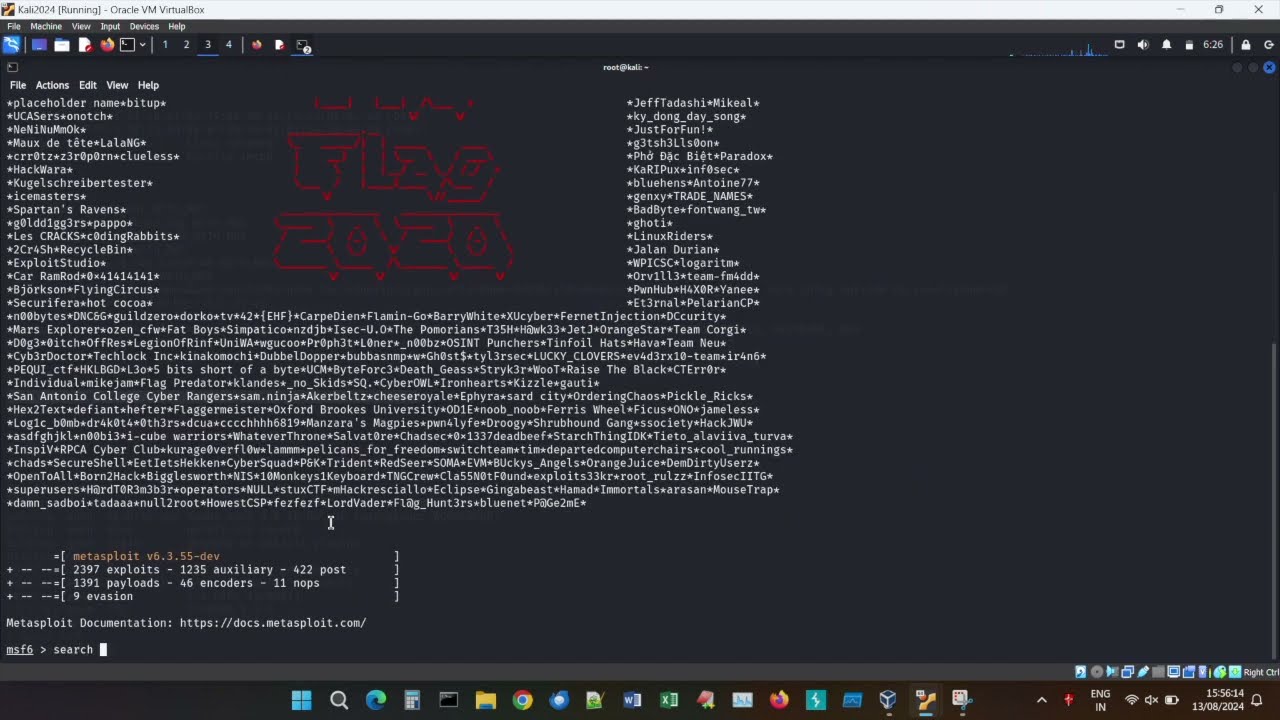Open the terminal emulator launcher in Kali panel
The height and width of the screenshot is (720, 1280).
pyautogui.click(x=128, y=45)
